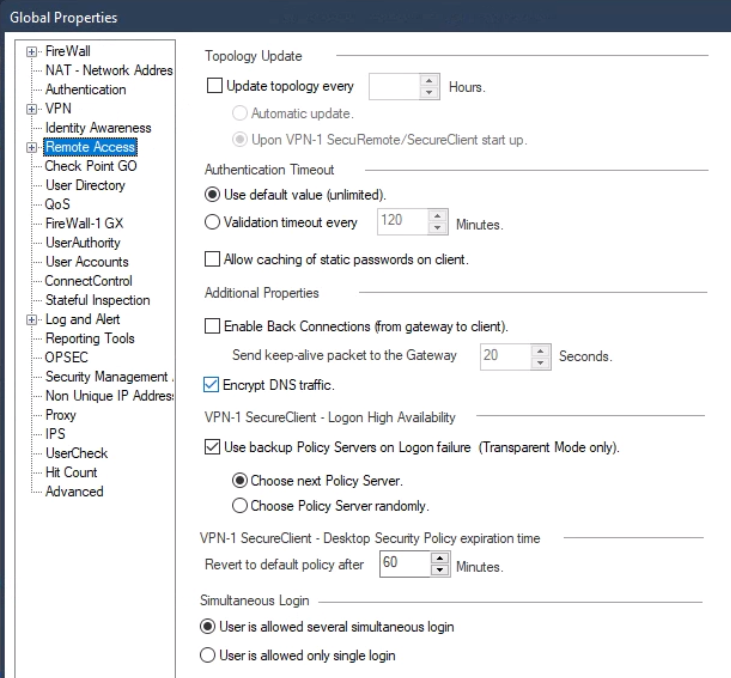The image size is (731, 678).
Task: Increase the Revert to default policy minutes
Action: (440, 558)
